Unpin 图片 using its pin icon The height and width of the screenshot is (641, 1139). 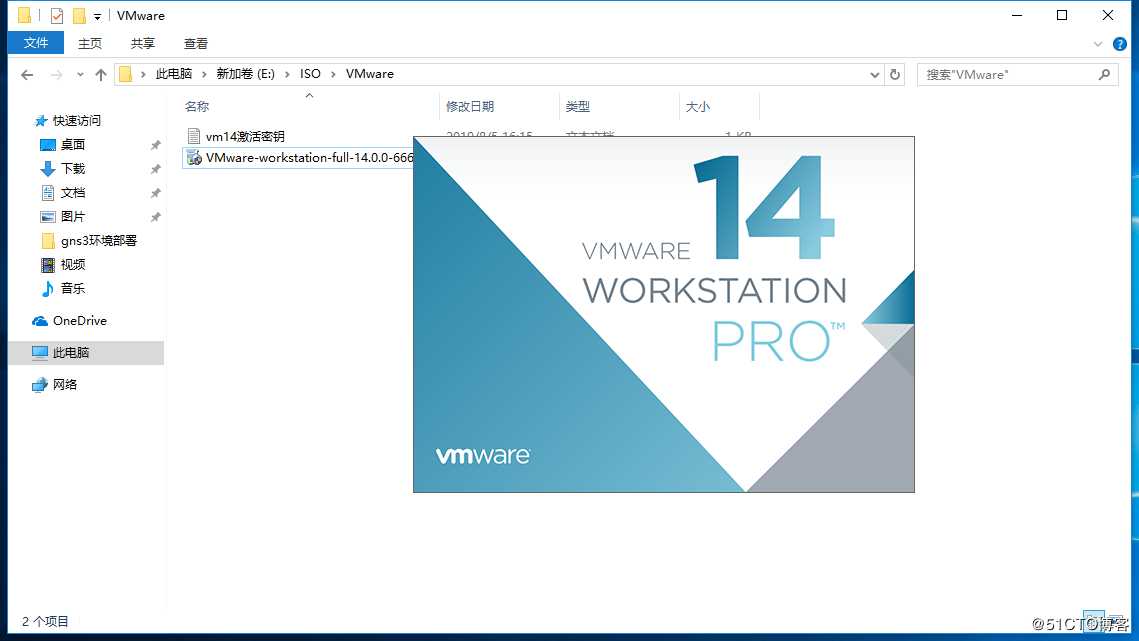tap(155, 217)
